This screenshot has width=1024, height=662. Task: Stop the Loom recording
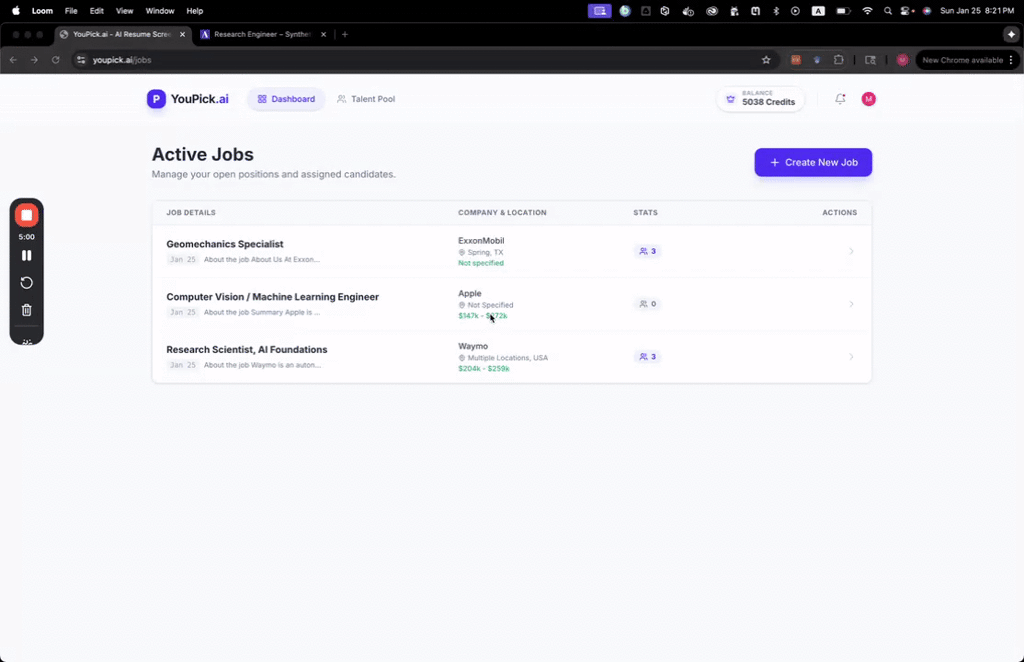click(27, 215)
